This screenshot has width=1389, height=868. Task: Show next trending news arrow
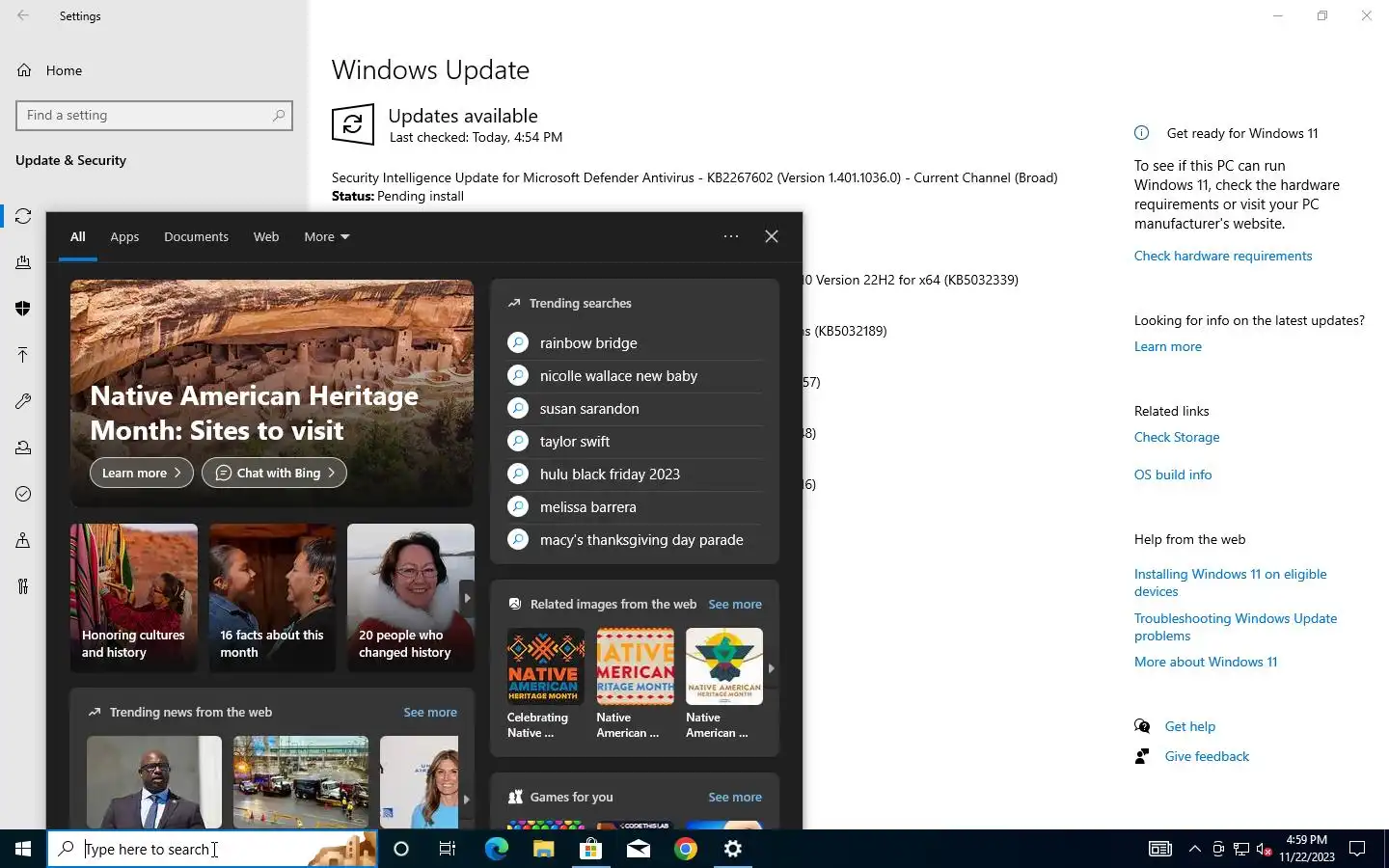coord(466,799)
